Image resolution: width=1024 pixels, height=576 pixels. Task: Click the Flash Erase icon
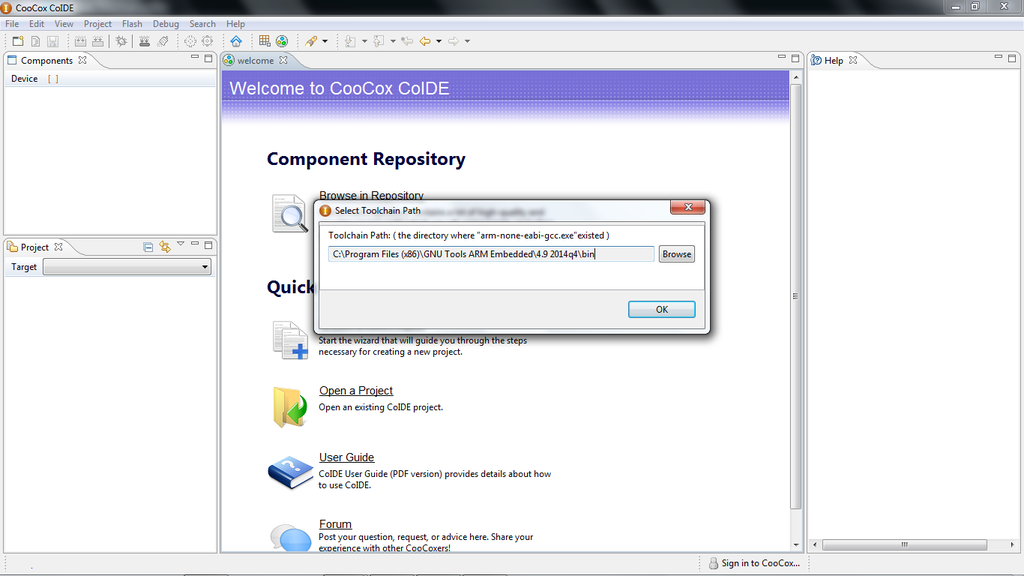(x=163, y=41)
